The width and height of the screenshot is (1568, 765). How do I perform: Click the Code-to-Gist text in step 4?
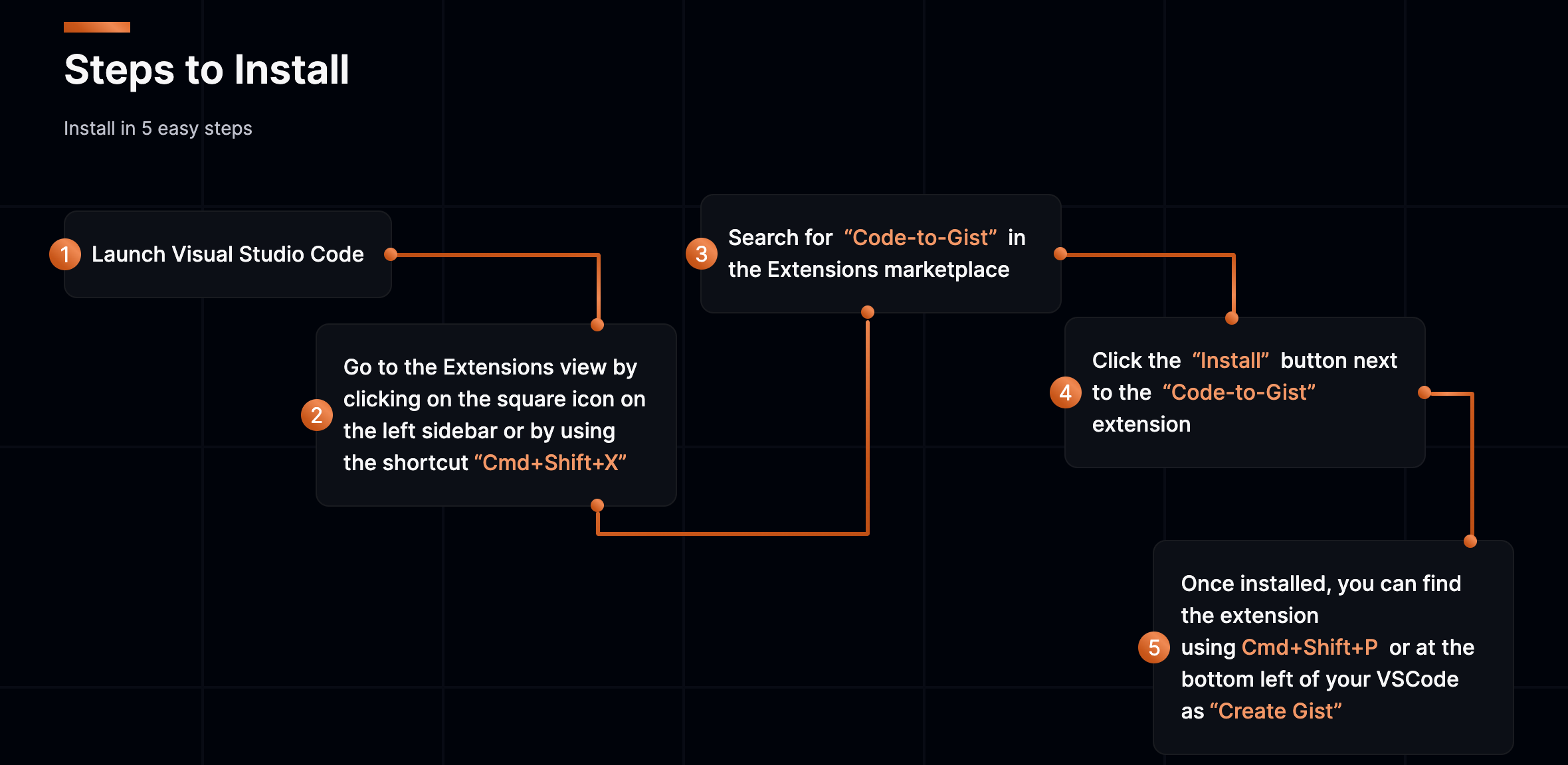[x=1238, y=392]
